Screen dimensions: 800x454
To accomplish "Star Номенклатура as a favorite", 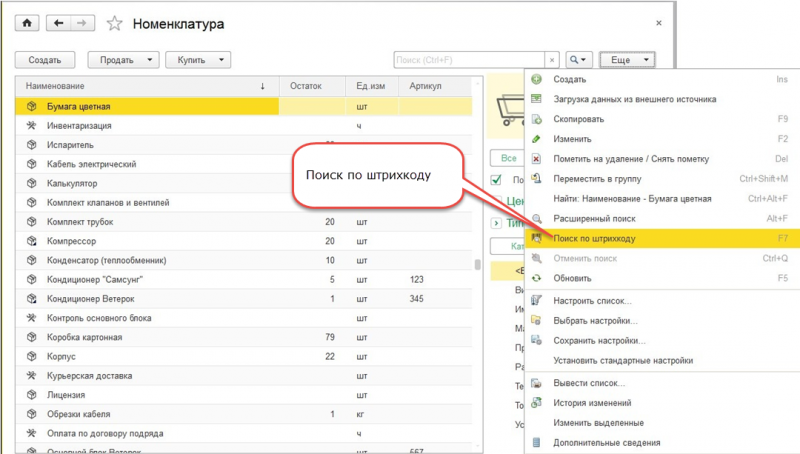I will (x=114, y=23).
